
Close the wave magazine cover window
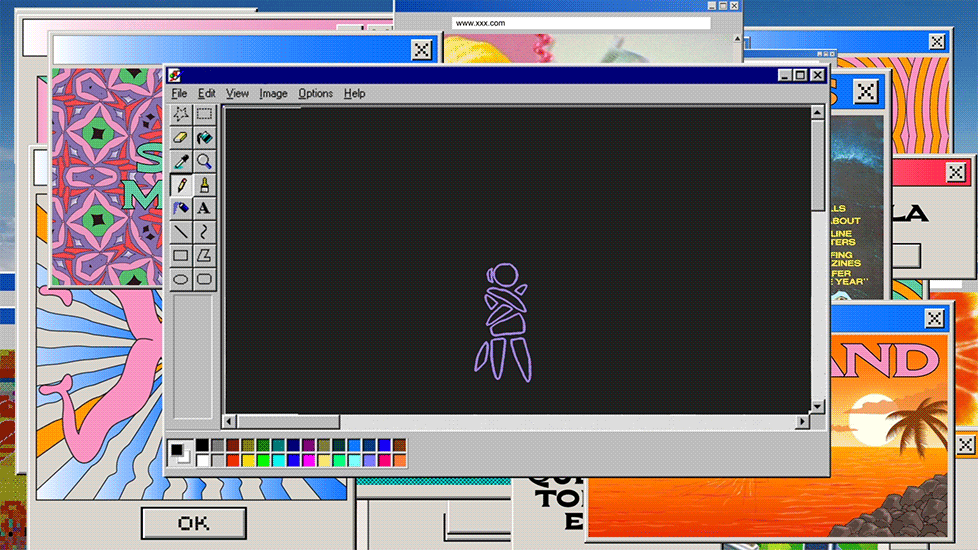pyautogui.click(x=865, y=92)
